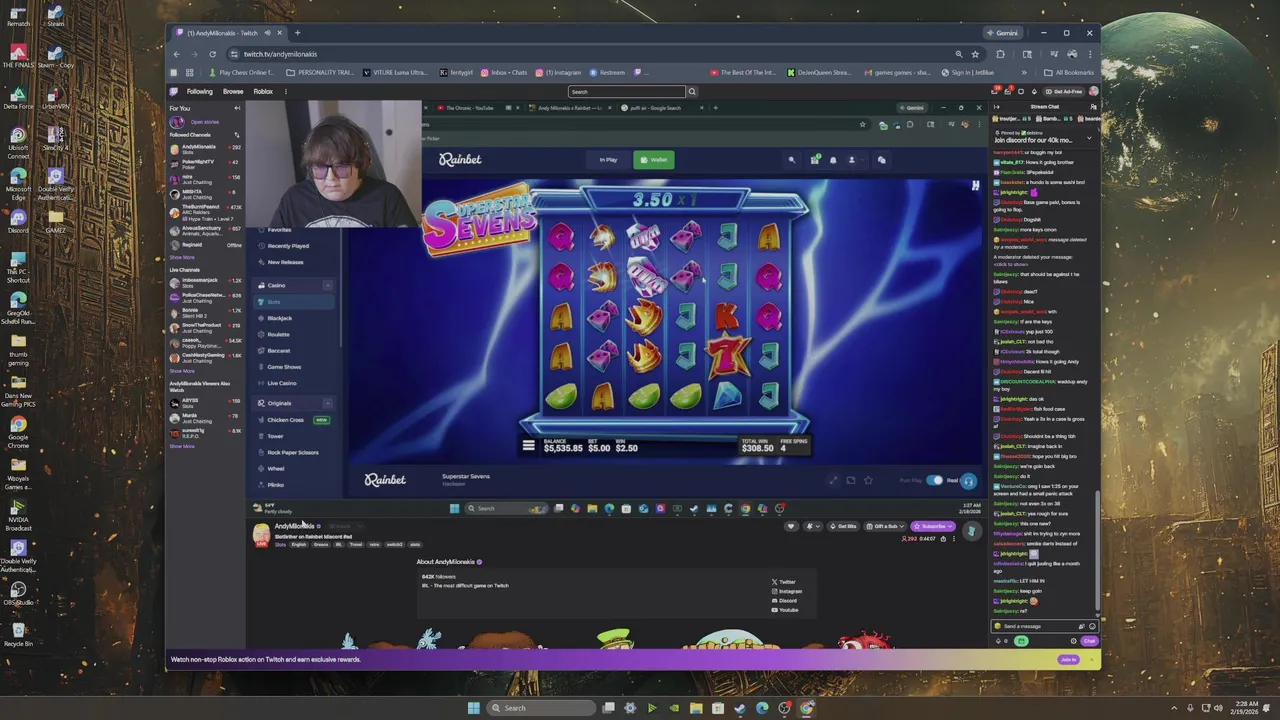
Task: Toggle follow heart button for AndyMilonakis
Action: click(791, 526)
